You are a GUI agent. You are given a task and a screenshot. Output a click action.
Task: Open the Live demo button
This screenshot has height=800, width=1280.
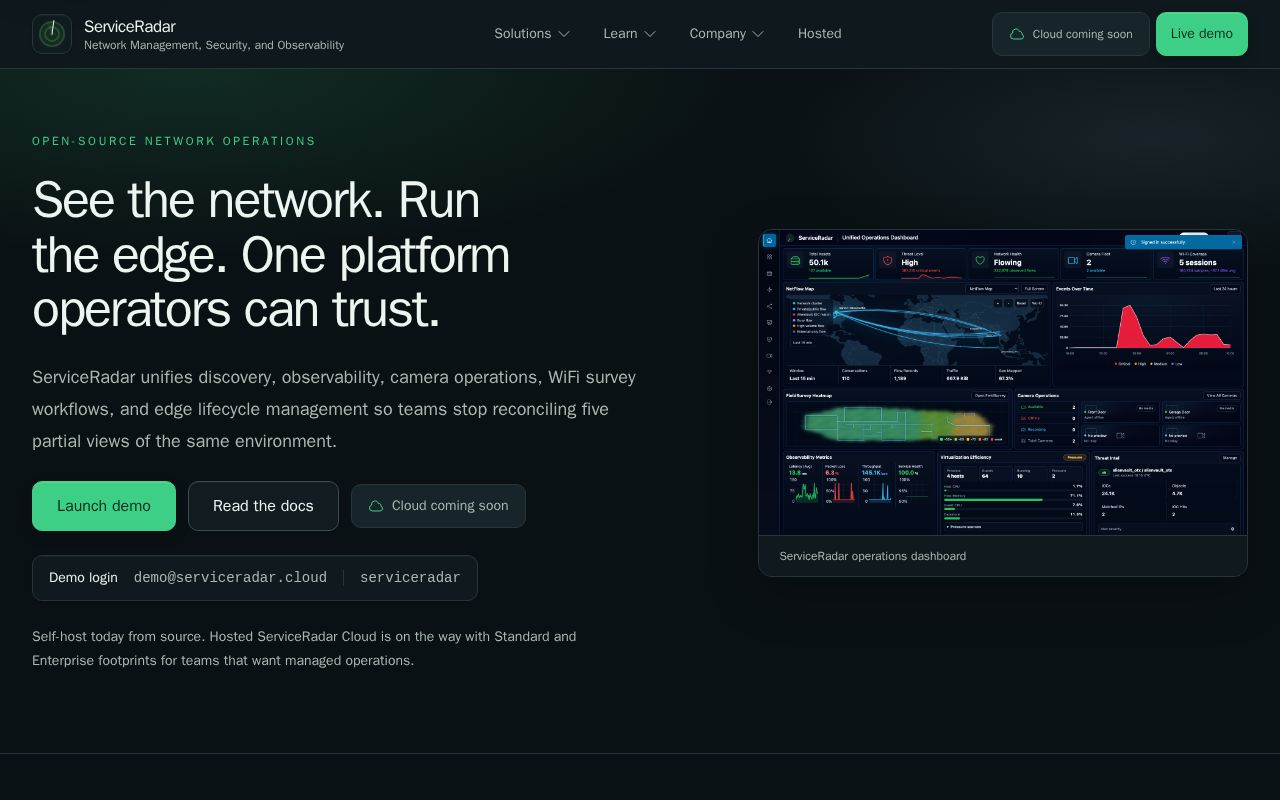pyautogui.click(x=1202, y=34)
